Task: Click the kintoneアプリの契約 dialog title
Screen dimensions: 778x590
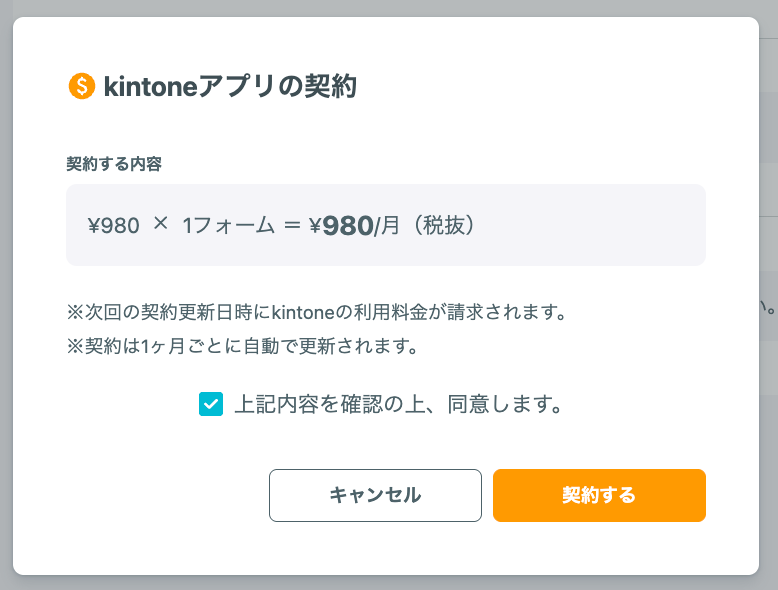Action: (x=230, y=86)
